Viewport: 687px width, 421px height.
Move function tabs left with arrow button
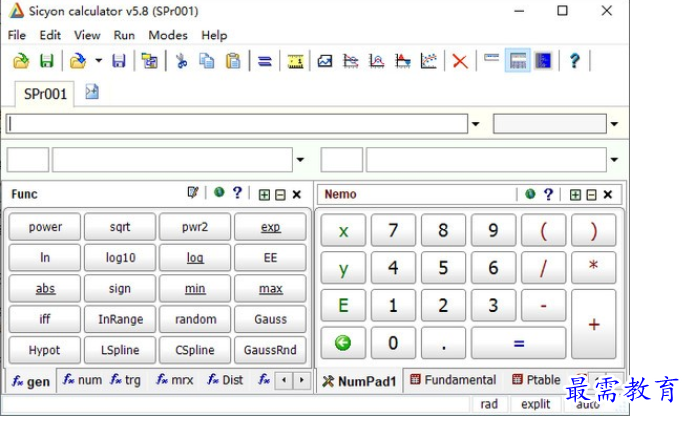(284, 380)
